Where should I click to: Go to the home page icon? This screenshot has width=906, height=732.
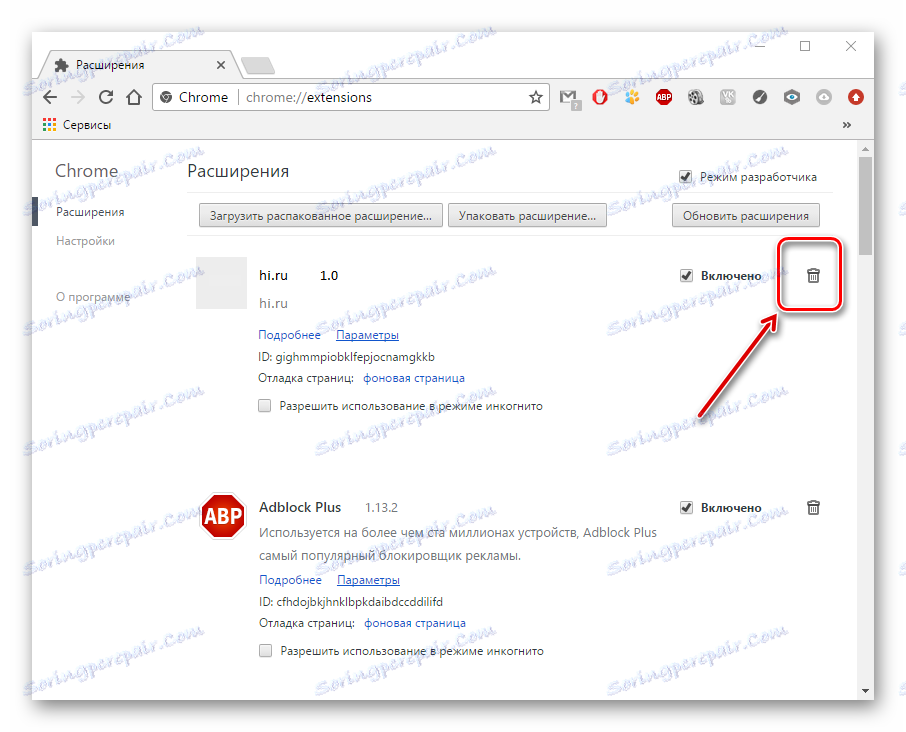click(x=134, y=97)
